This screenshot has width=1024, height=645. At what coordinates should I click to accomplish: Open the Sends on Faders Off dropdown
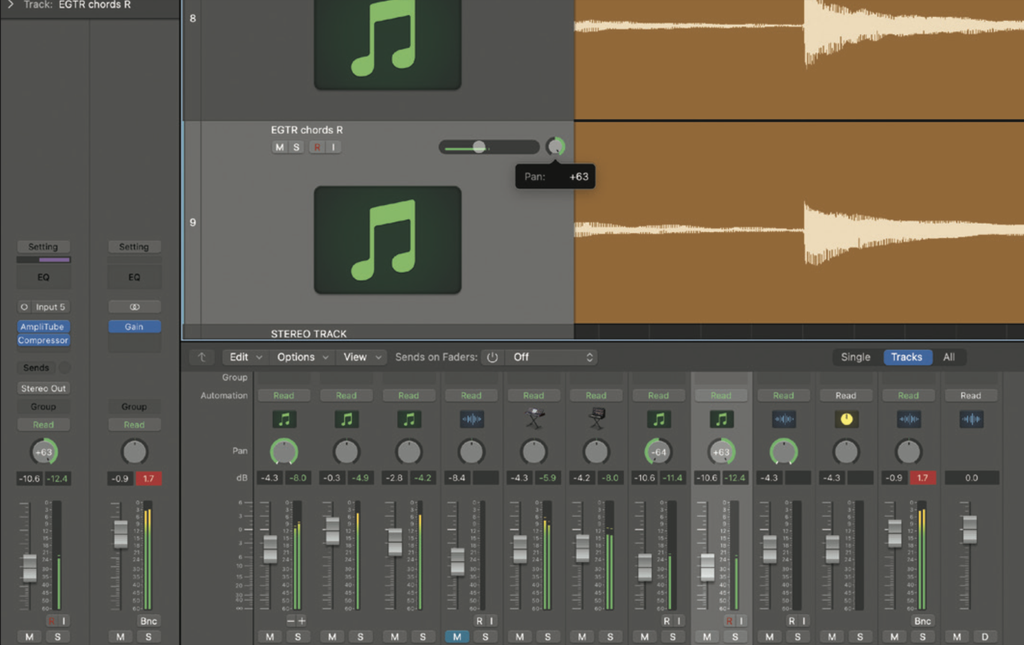[x=552, y=357]
